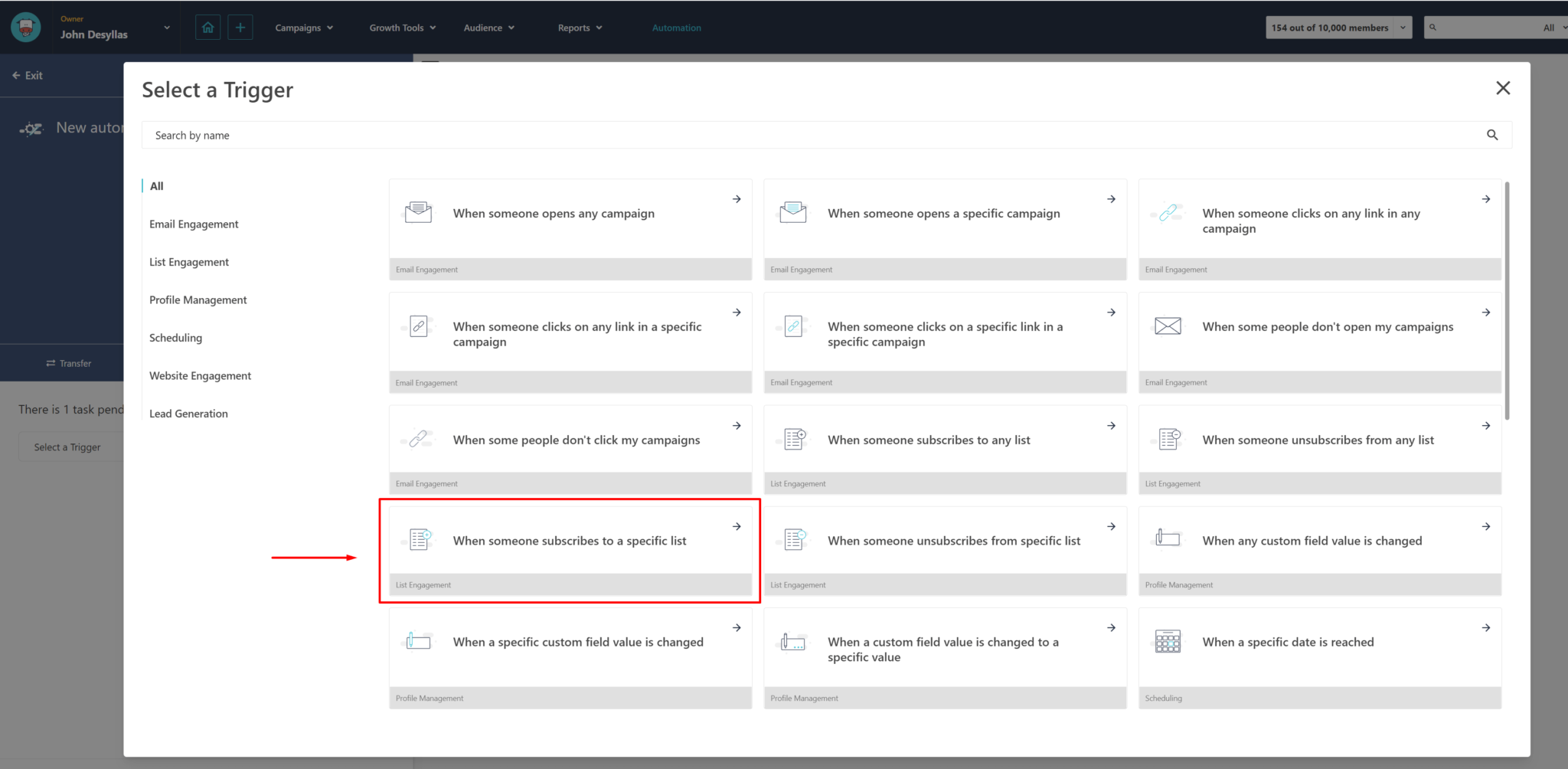Switch to the Website Engagement category
This screenshot has width=1568, height=769.
coord(200,375)
